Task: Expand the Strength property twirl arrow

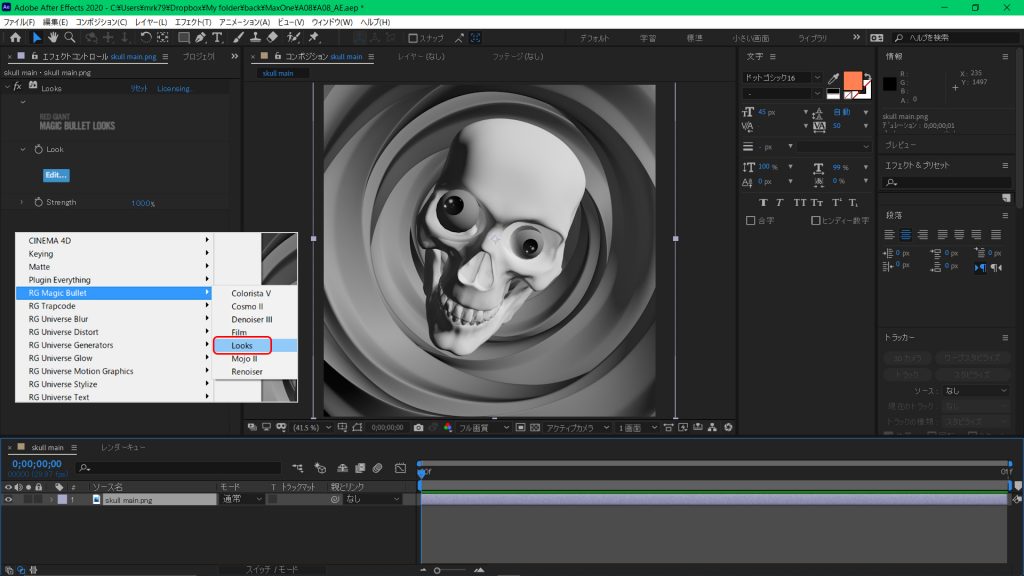Action: pyautogui.click(x=22, y=202)
